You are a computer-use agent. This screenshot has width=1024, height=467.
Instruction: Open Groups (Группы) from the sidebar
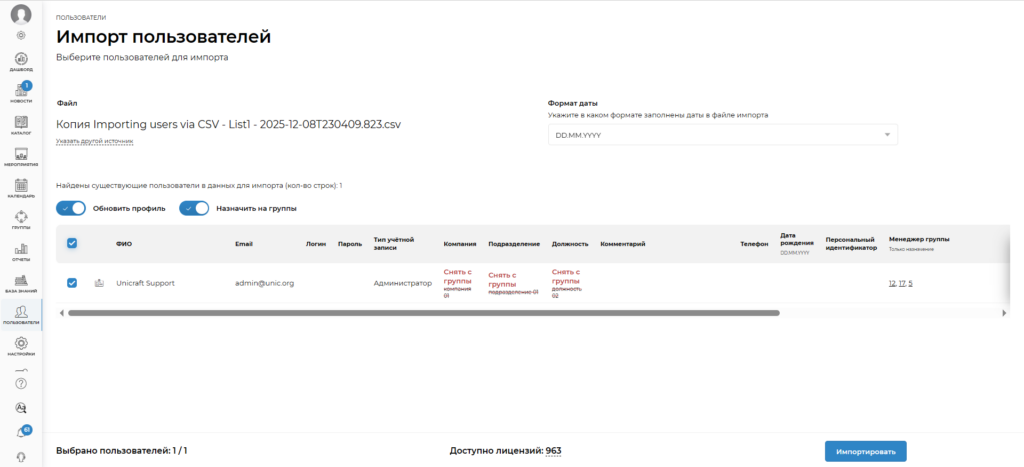21,219
